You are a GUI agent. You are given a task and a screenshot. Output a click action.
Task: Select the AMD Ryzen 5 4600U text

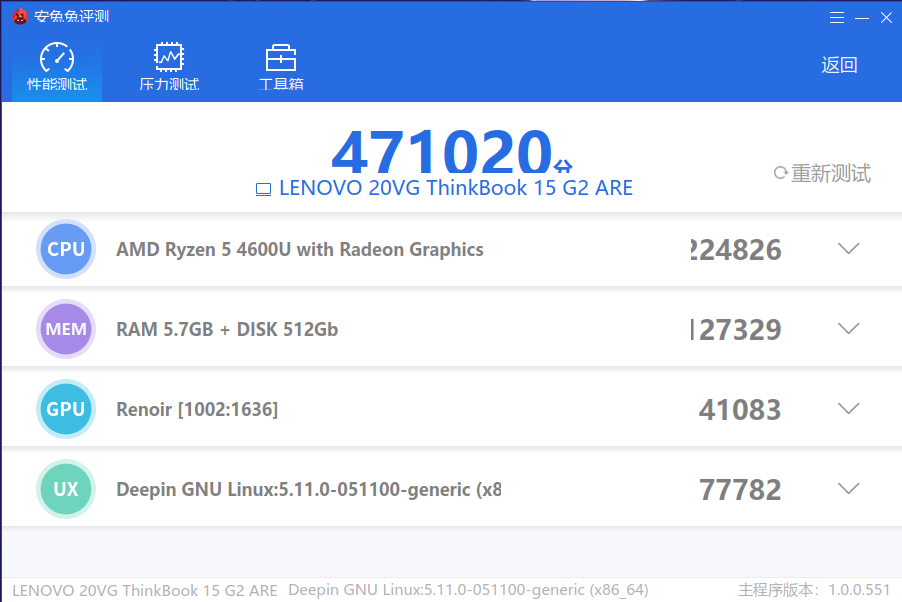point(300,250)
